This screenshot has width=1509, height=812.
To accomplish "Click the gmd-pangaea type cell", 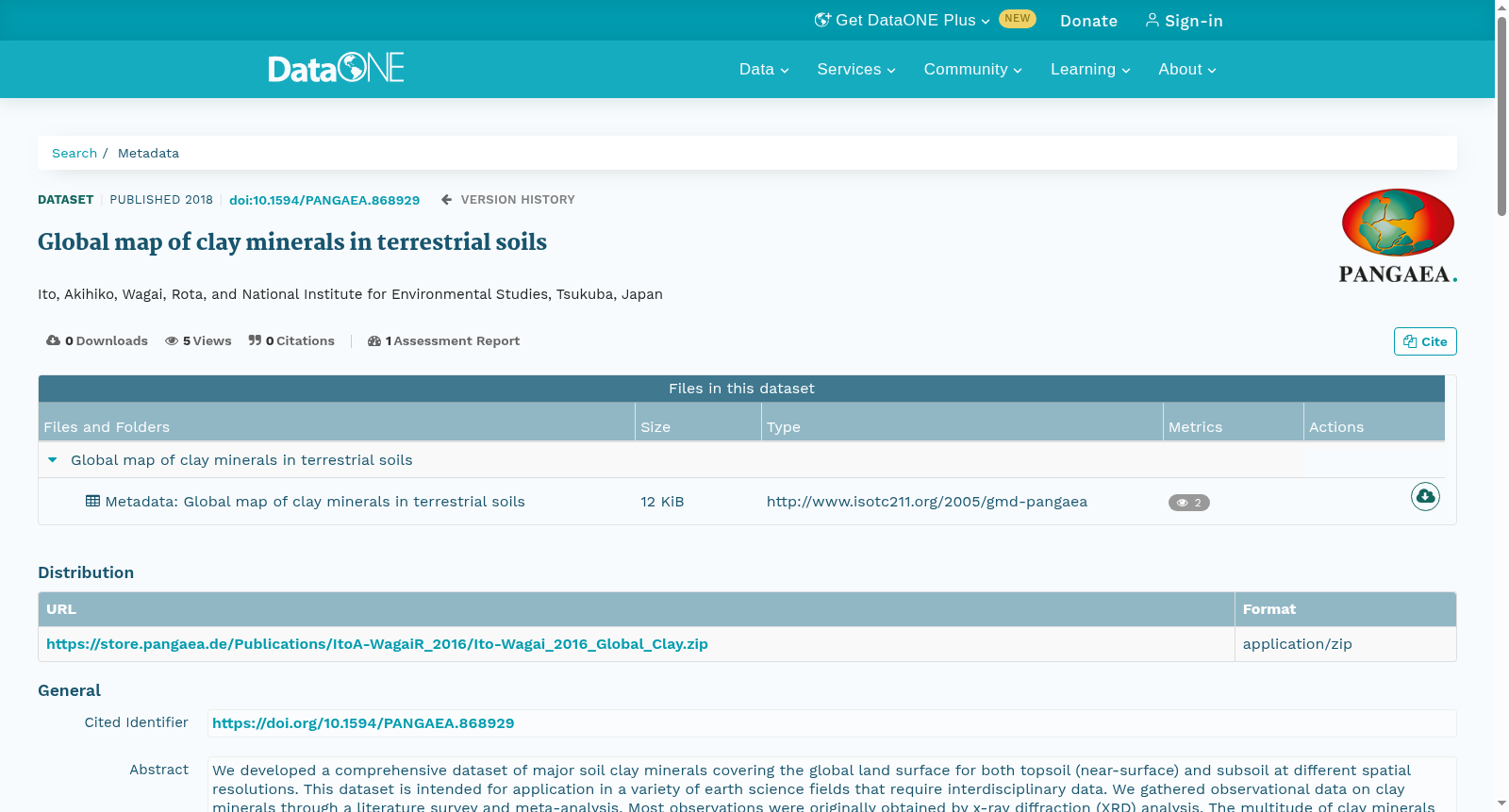I will pyautogui.click(x=927, y=502).
